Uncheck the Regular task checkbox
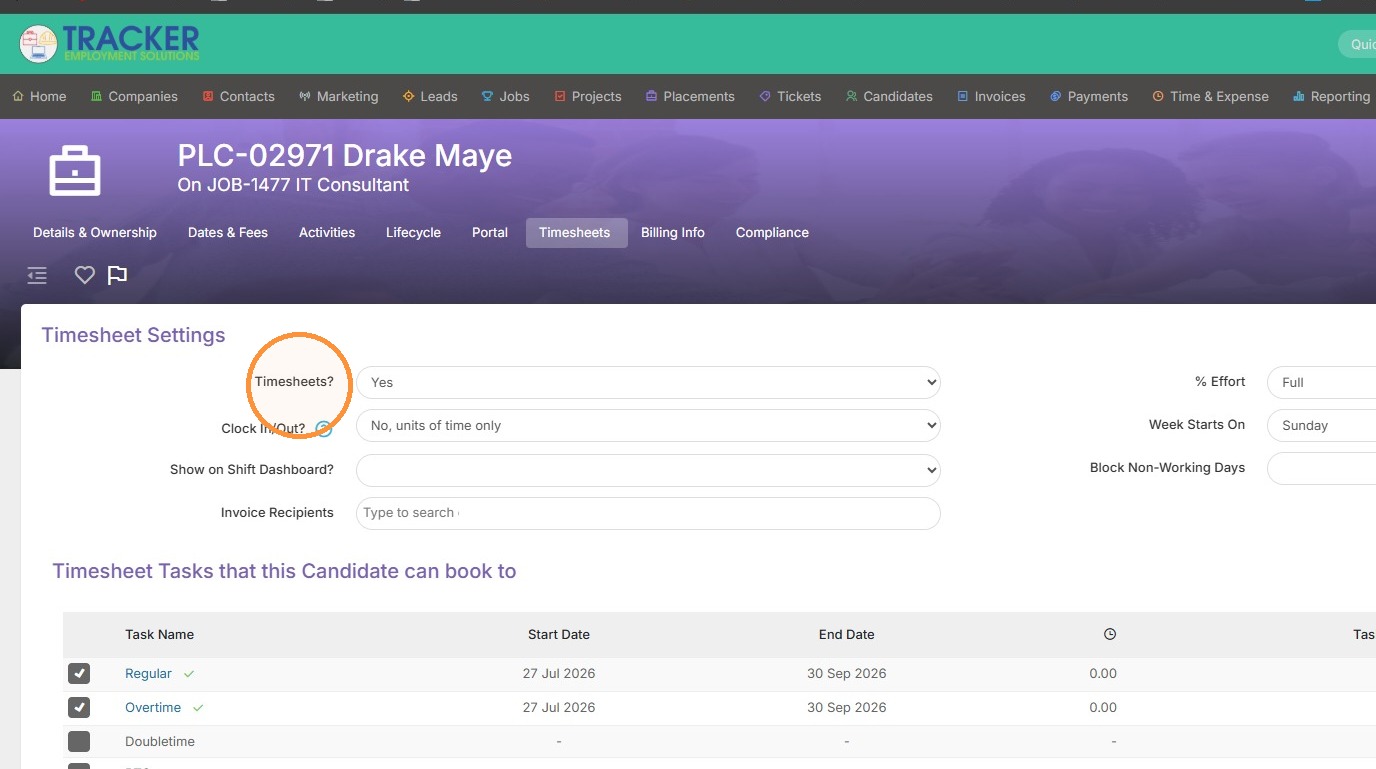The width and height of the screenshot is (1376, 769). [79, 674]
